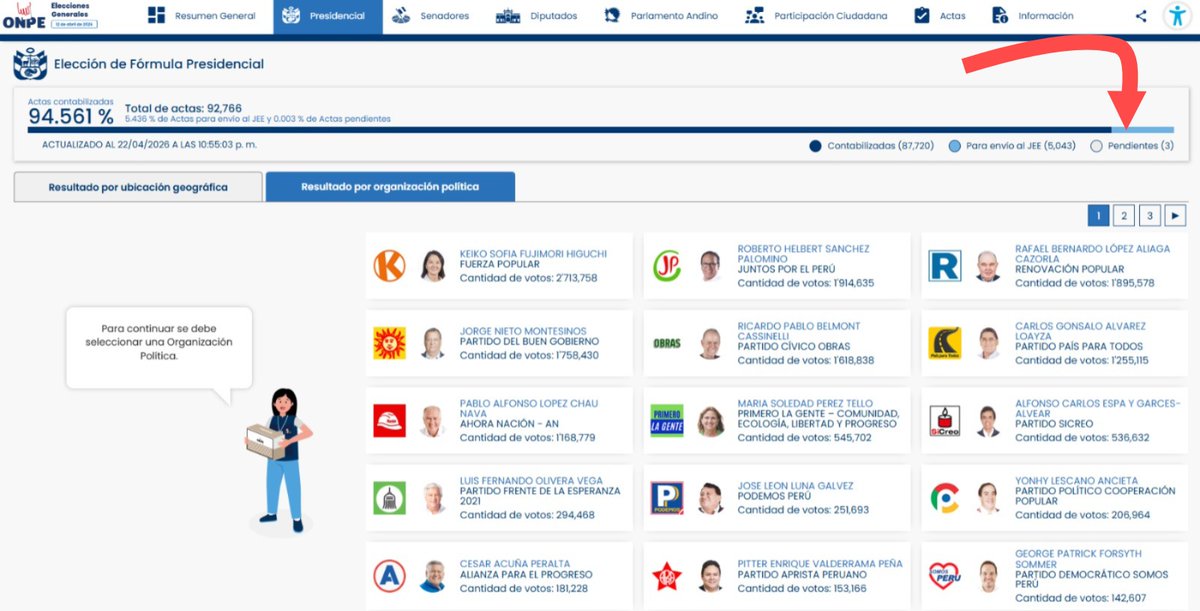This screenshot has height=611, width=1200.
Task: Click the Partido SíCreo logo
Action: (945, 421)
